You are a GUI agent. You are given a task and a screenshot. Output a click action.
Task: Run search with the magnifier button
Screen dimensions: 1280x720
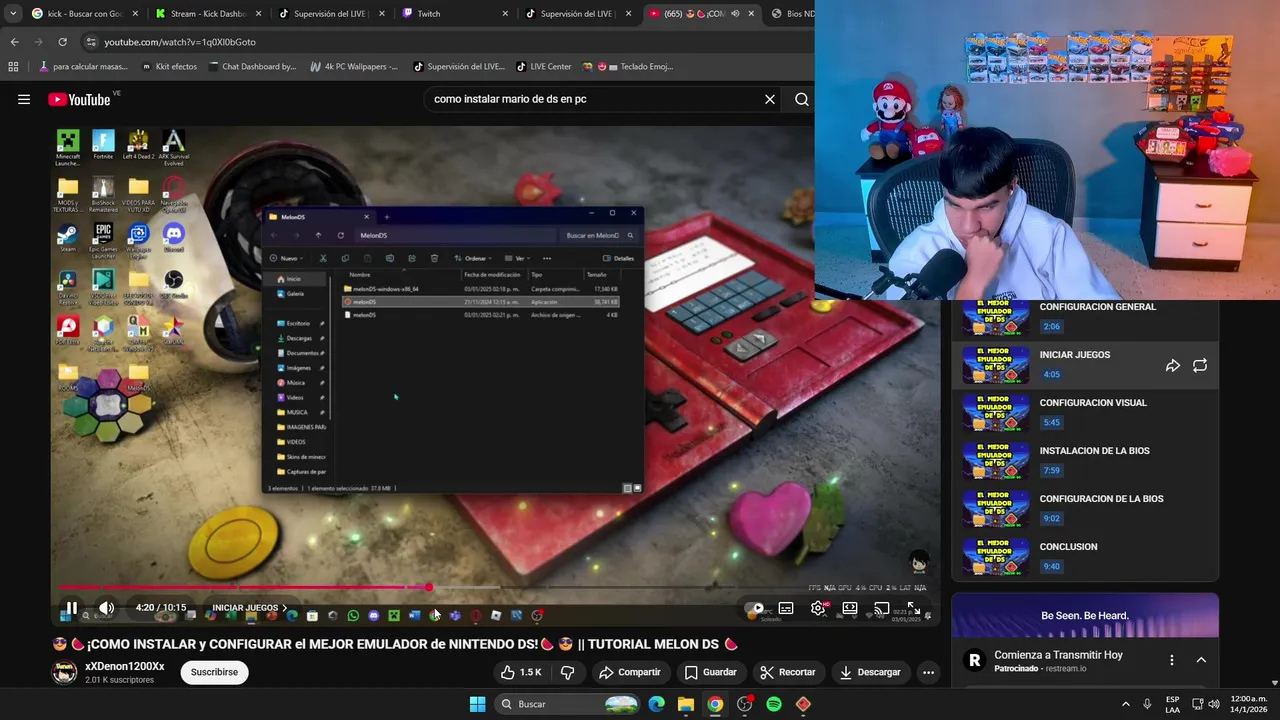pyautogui.click(x=802, y=99)
